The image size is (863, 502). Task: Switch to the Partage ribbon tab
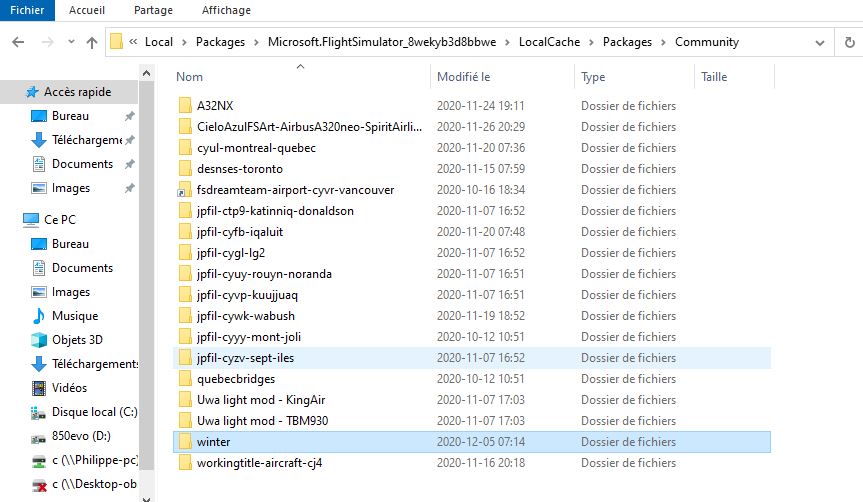[153, 10]
